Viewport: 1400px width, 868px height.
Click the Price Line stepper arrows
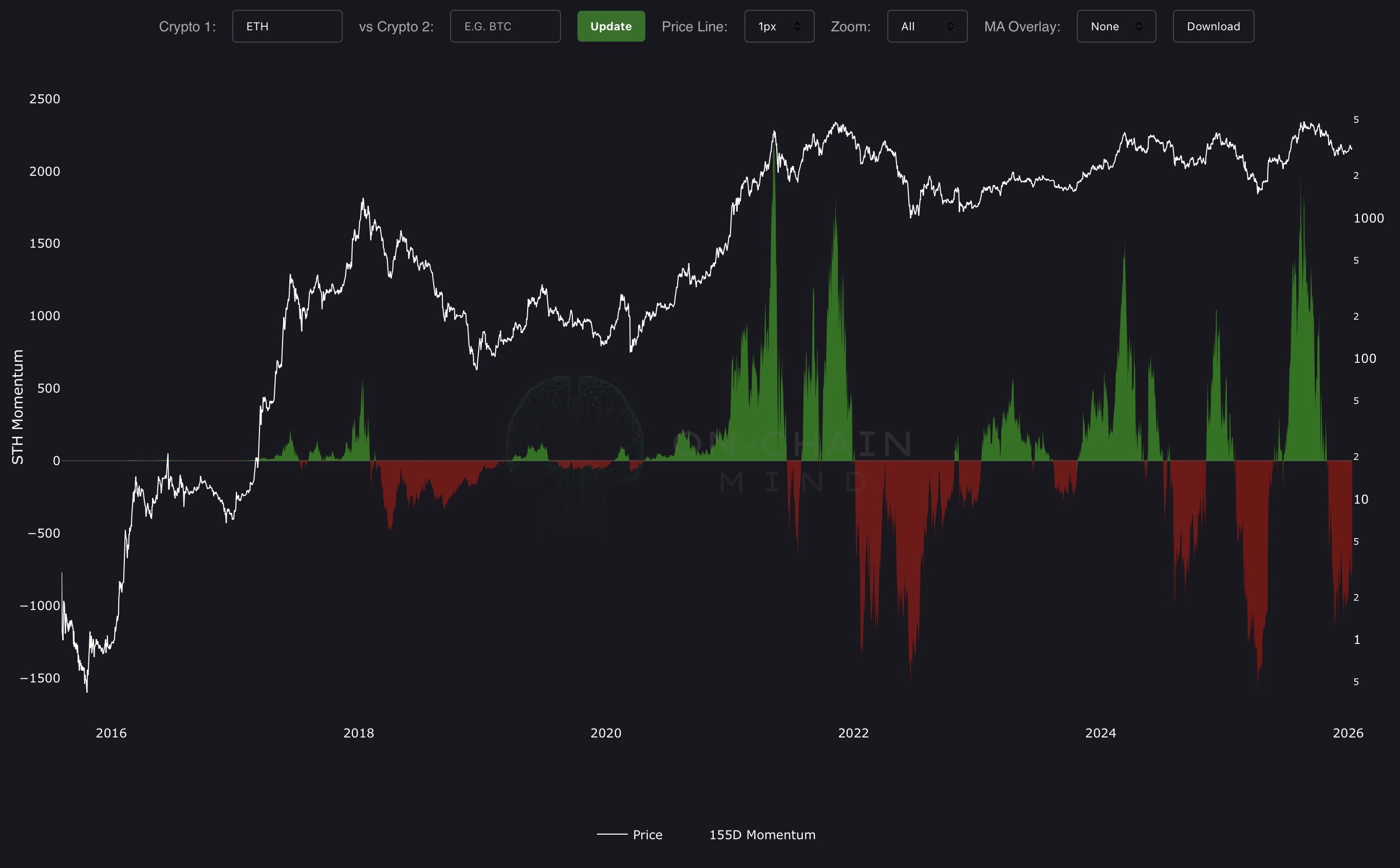click(x=797, y=26)
